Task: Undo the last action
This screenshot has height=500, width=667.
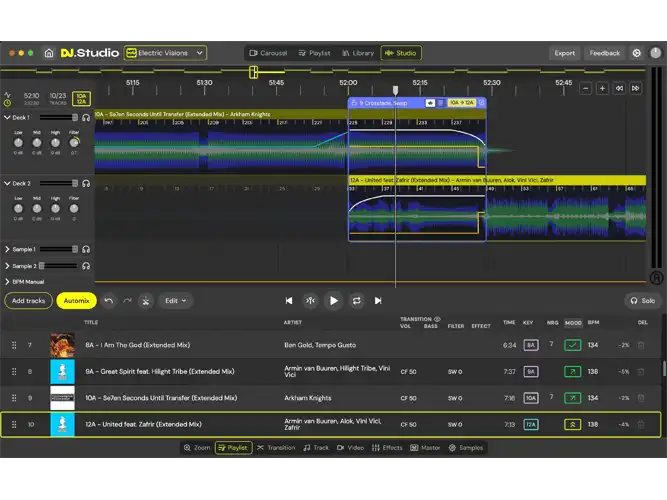Action: 109,301
